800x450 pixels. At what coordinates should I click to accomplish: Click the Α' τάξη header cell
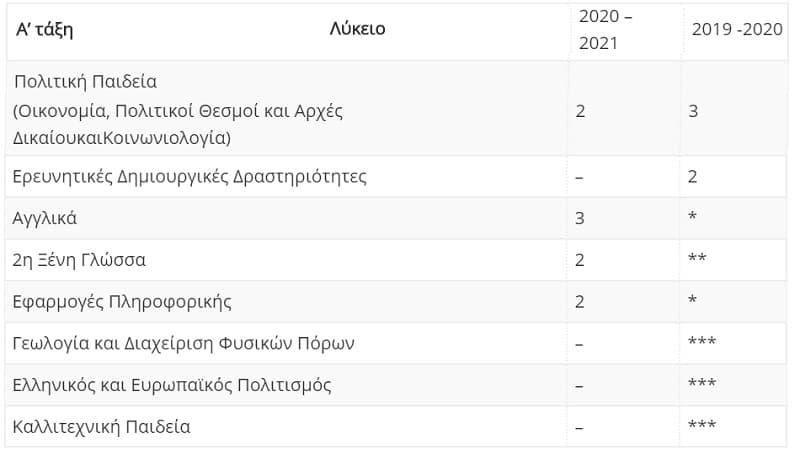coord(44,29)
